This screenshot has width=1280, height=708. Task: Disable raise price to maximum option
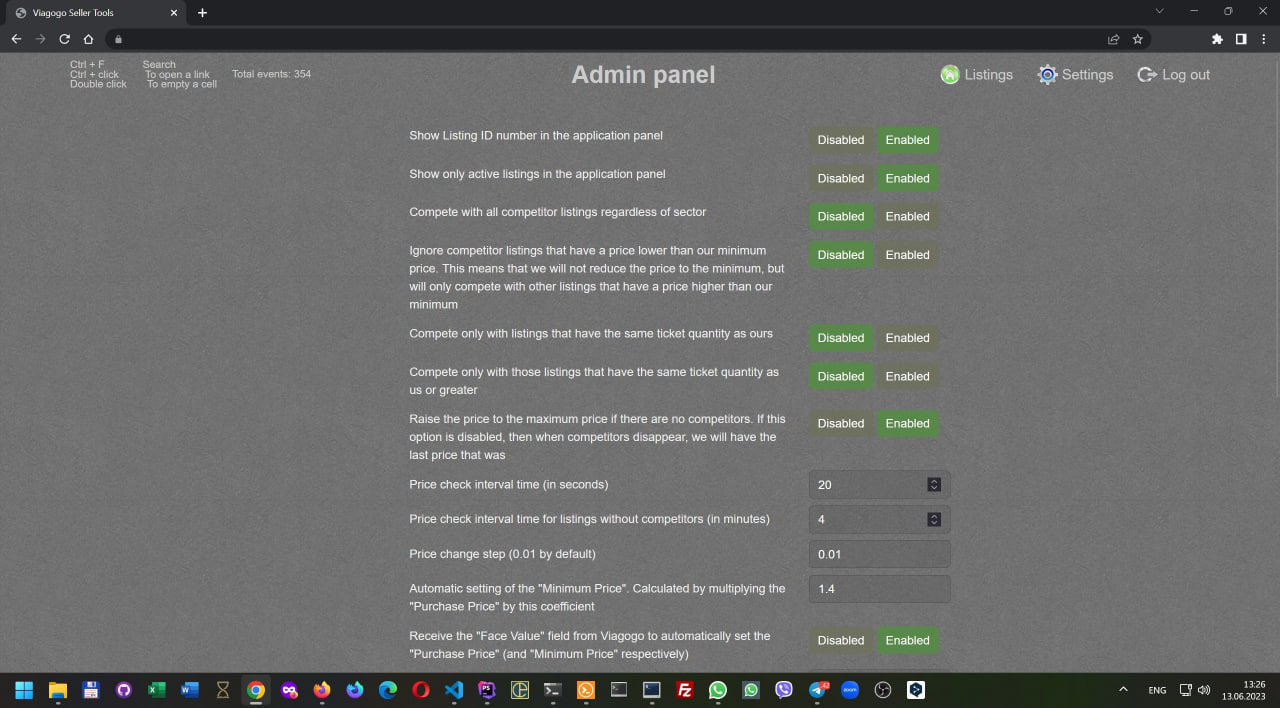point(841,423)
